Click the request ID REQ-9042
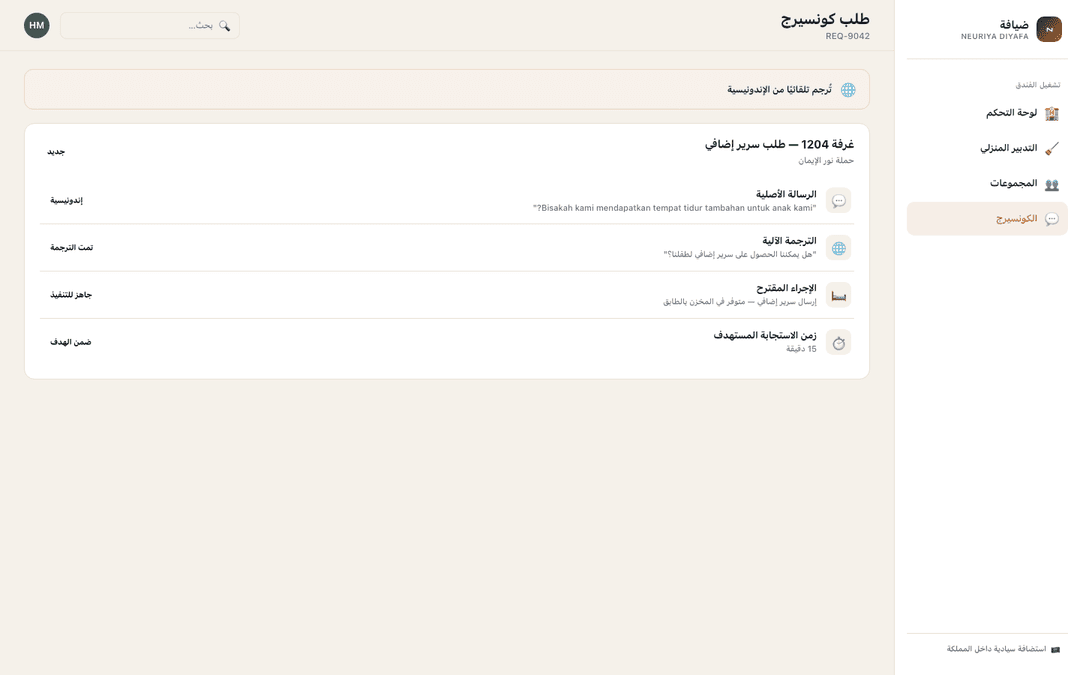 [847, 37]
